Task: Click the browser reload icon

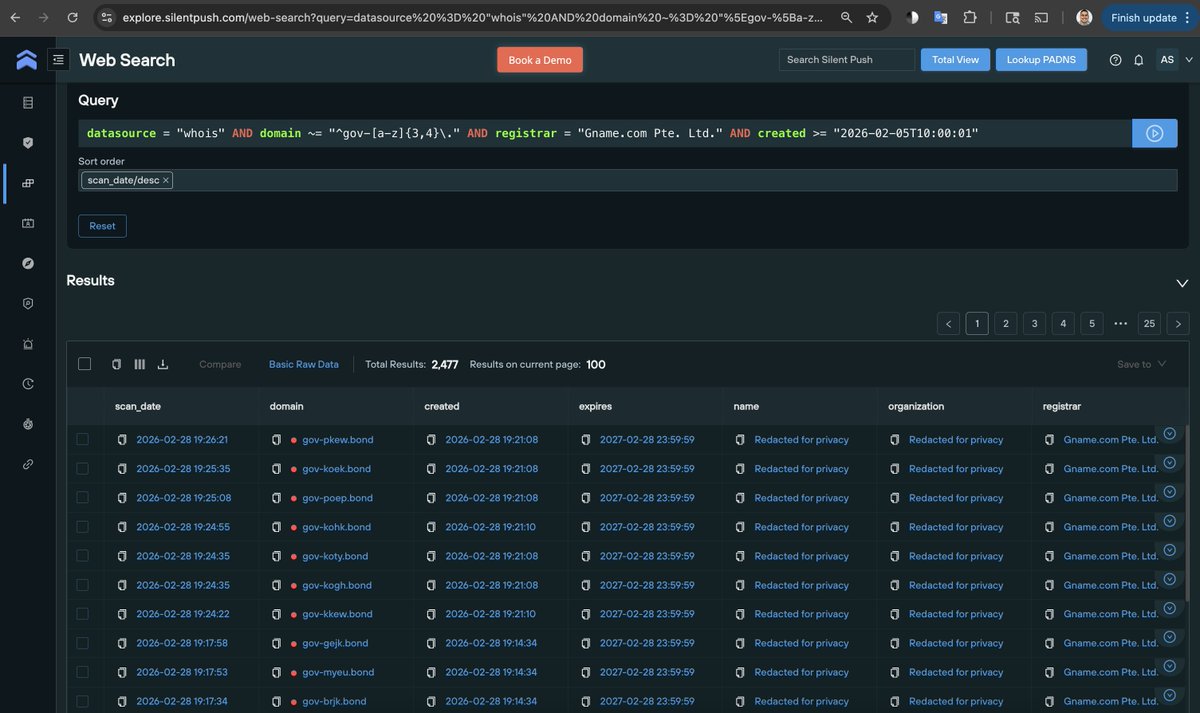Action: 72,17
